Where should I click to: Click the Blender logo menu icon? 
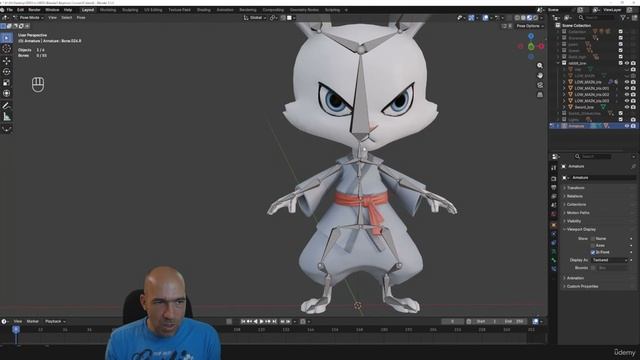coord(2,10)
